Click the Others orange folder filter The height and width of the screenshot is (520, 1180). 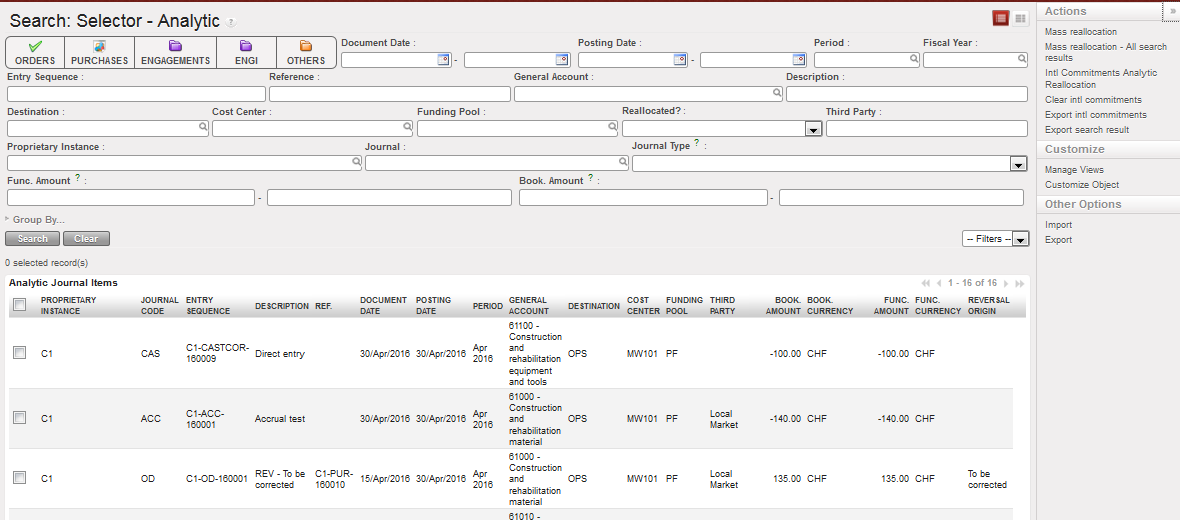[x=305, y=53]
